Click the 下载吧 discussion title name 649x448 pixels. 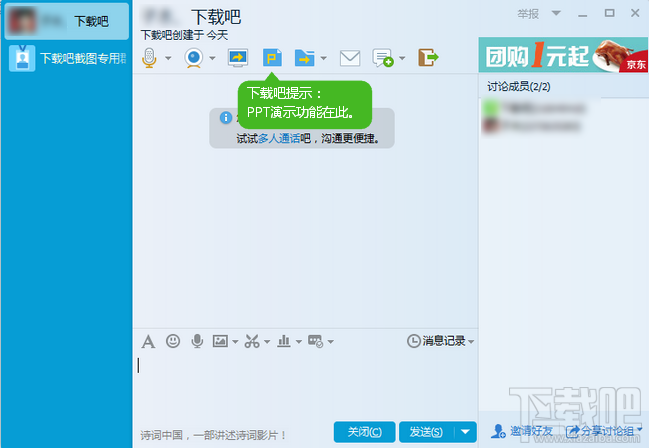(x=216, y=17)
